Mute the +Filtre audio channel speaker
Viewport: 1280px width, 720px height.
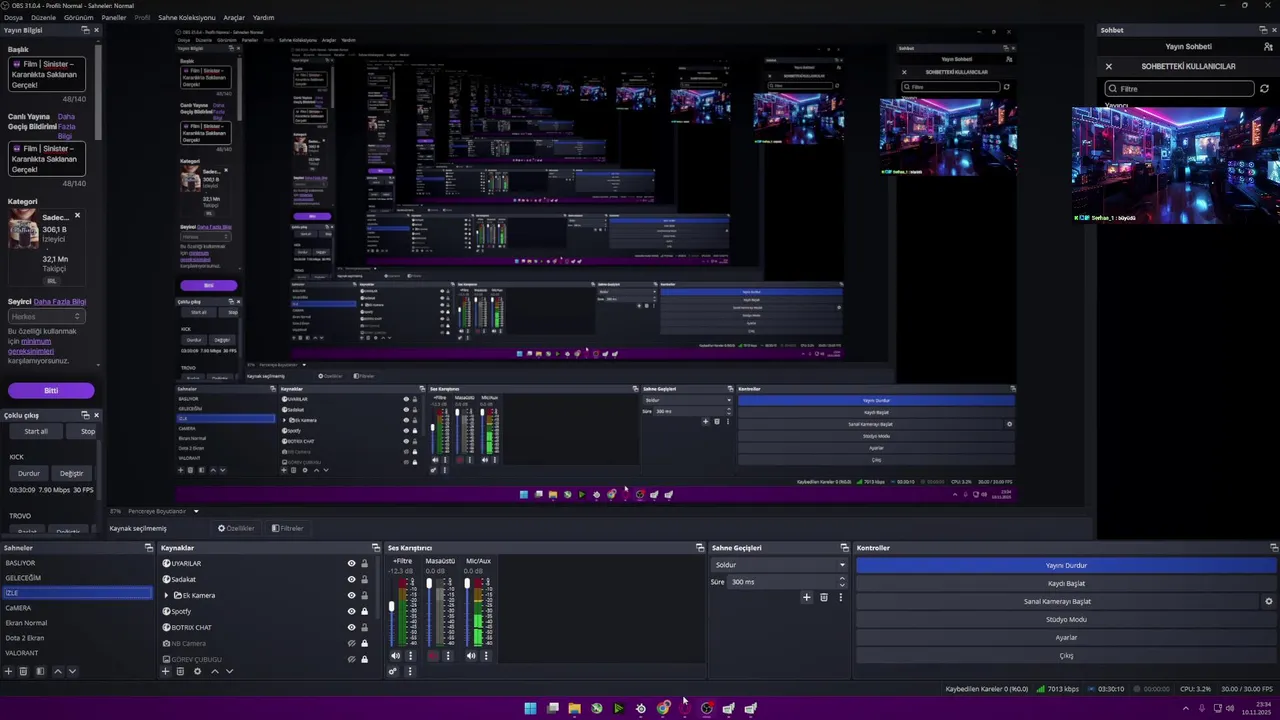pyautogui.click(x=395, y=656)
